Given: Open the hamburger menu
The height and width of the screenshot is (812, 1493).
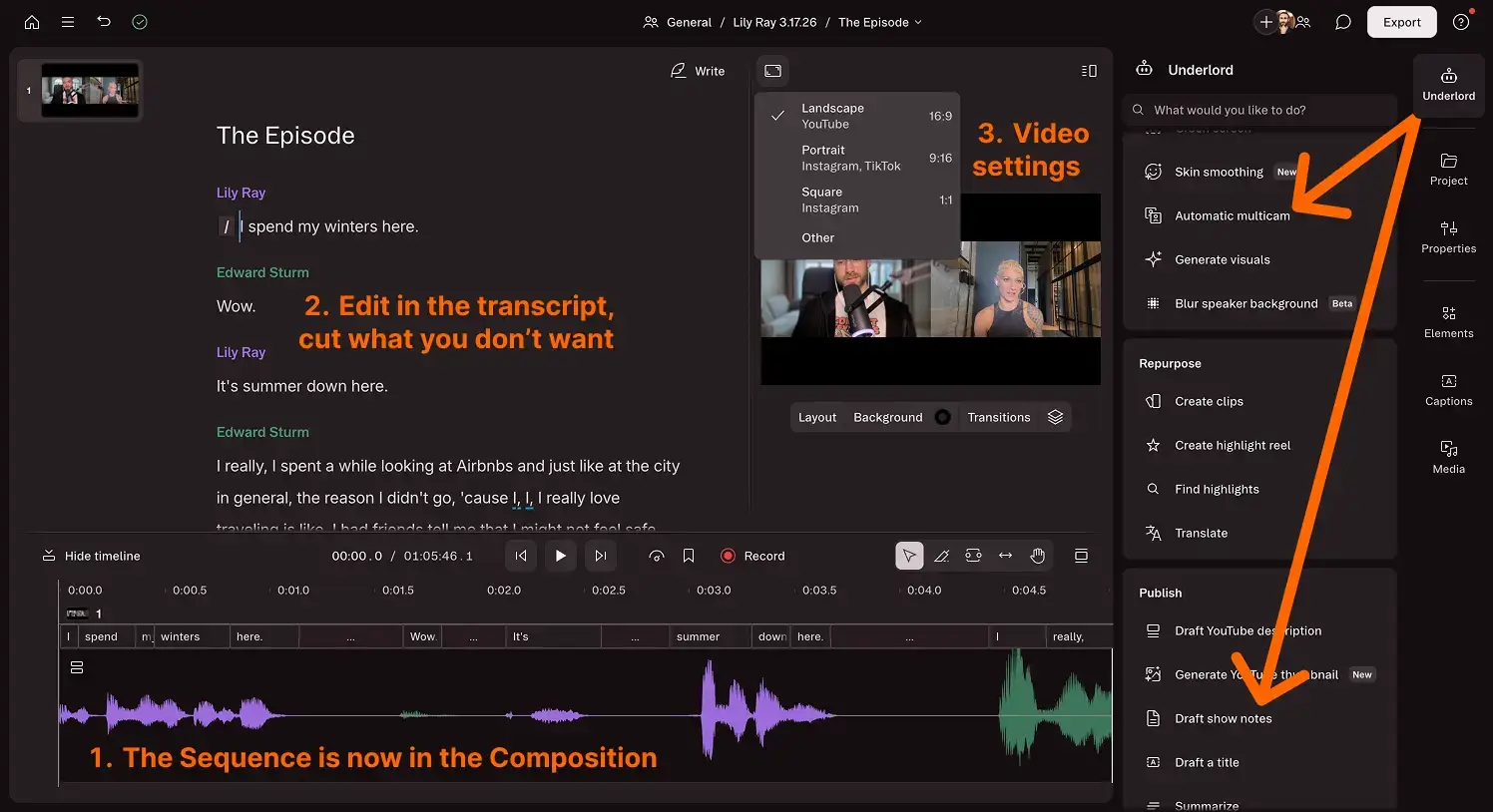Looking at the screenshot, I should pyautogui.click(x=68, y=22).
